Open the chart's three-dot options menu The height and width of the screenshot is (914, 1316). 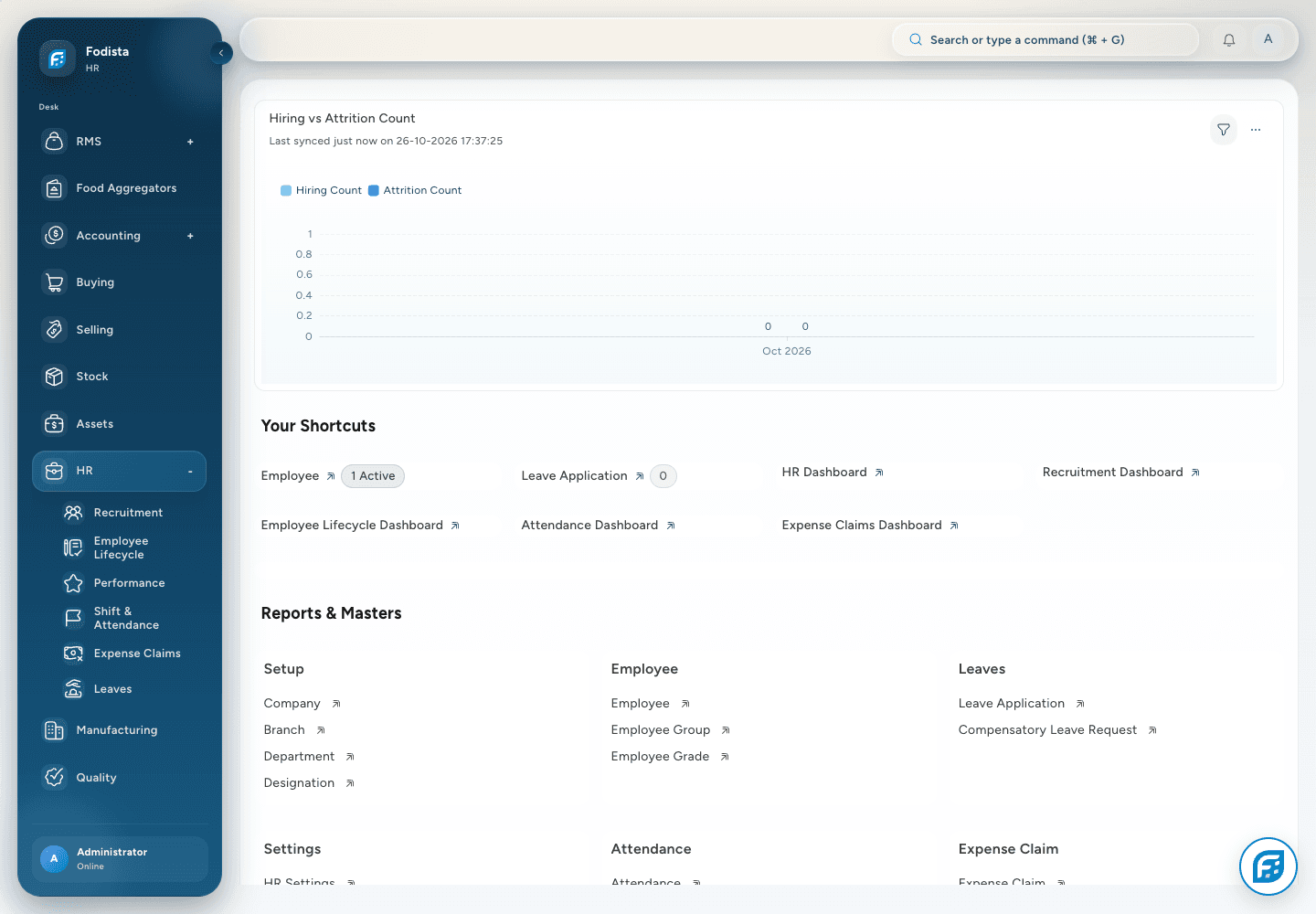[x=1256, y=130]
